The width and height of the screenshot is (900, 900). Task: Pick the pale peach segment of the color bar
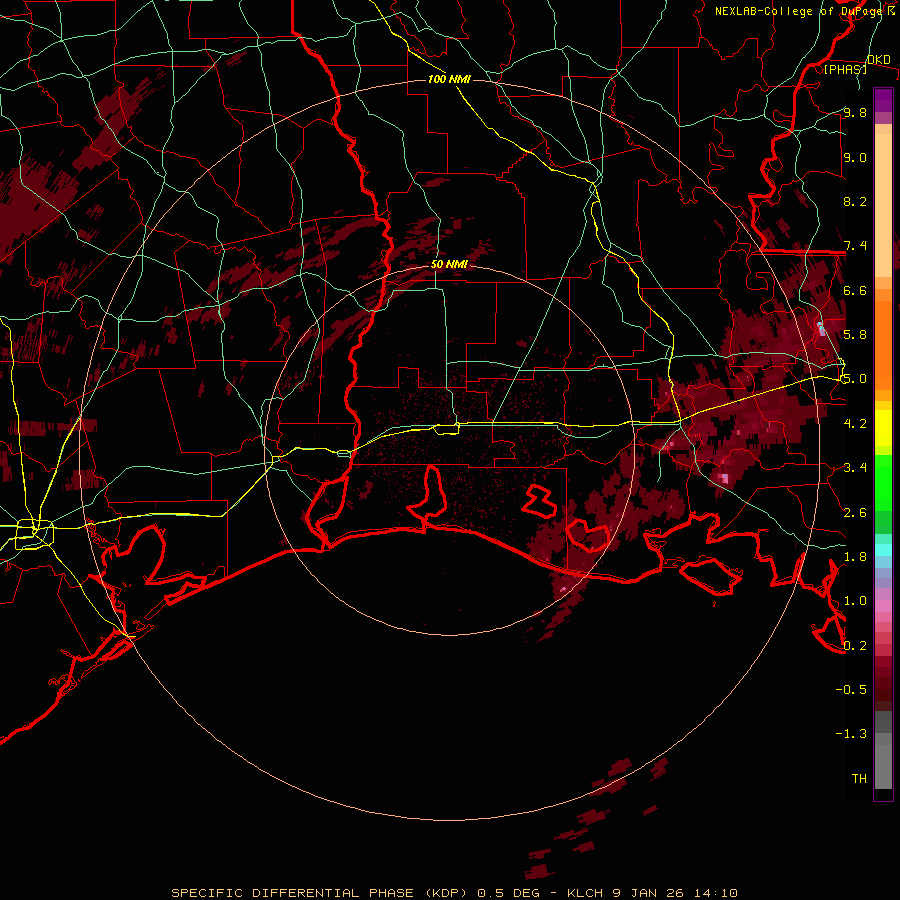pos(883,207)
